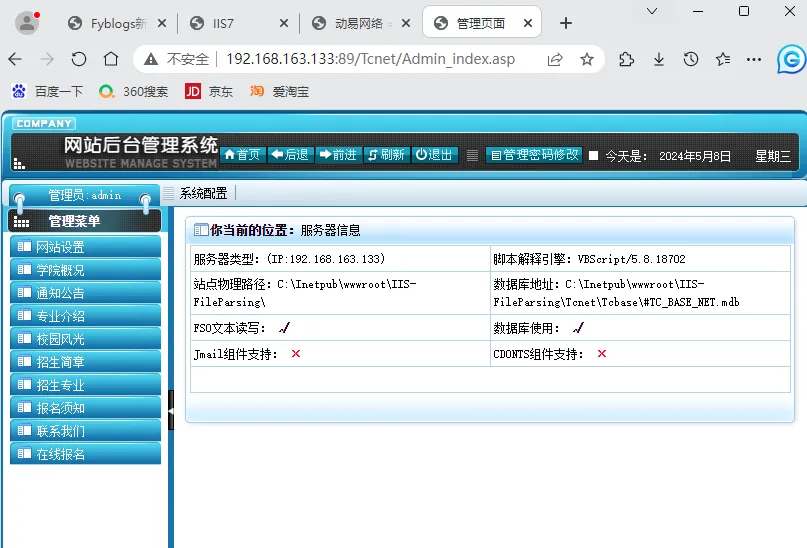Collapse sidebar with black arrow handle

coord(171,410)
